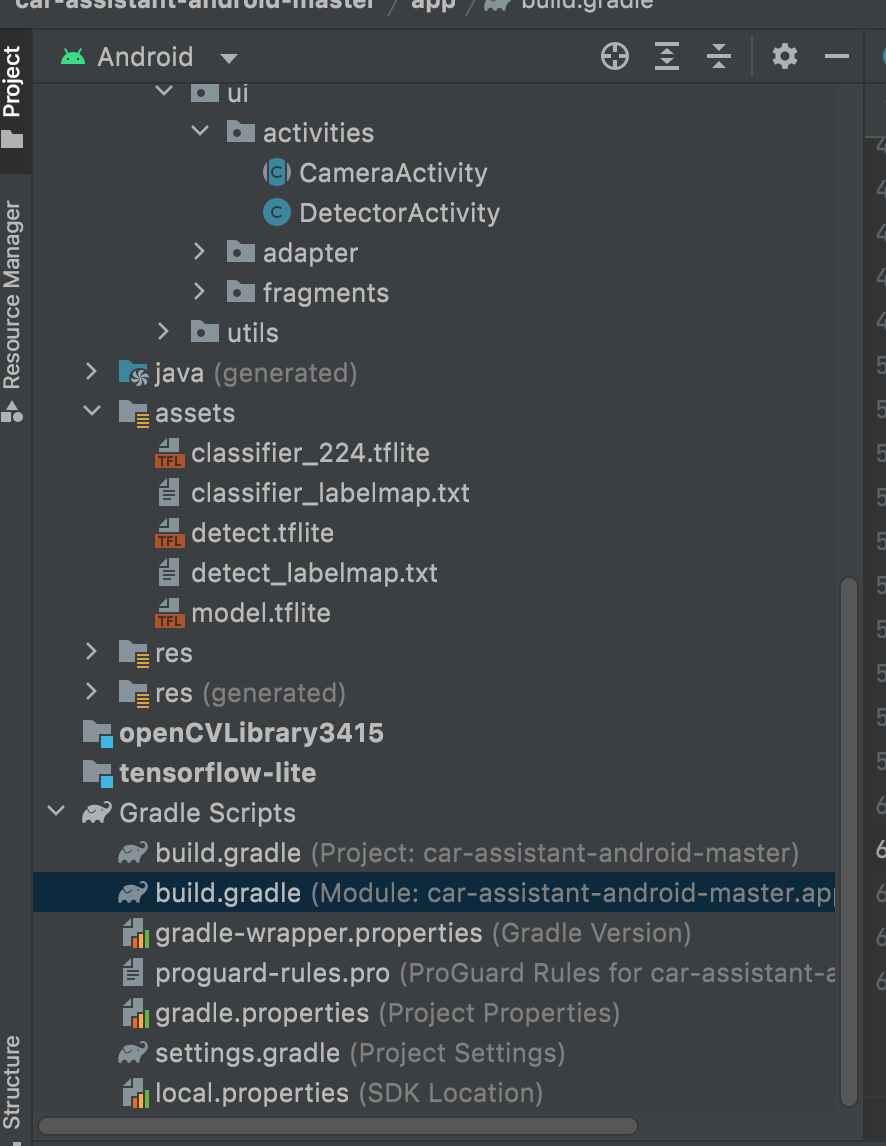
Task: Expand the adapter package
Action: 199,252
